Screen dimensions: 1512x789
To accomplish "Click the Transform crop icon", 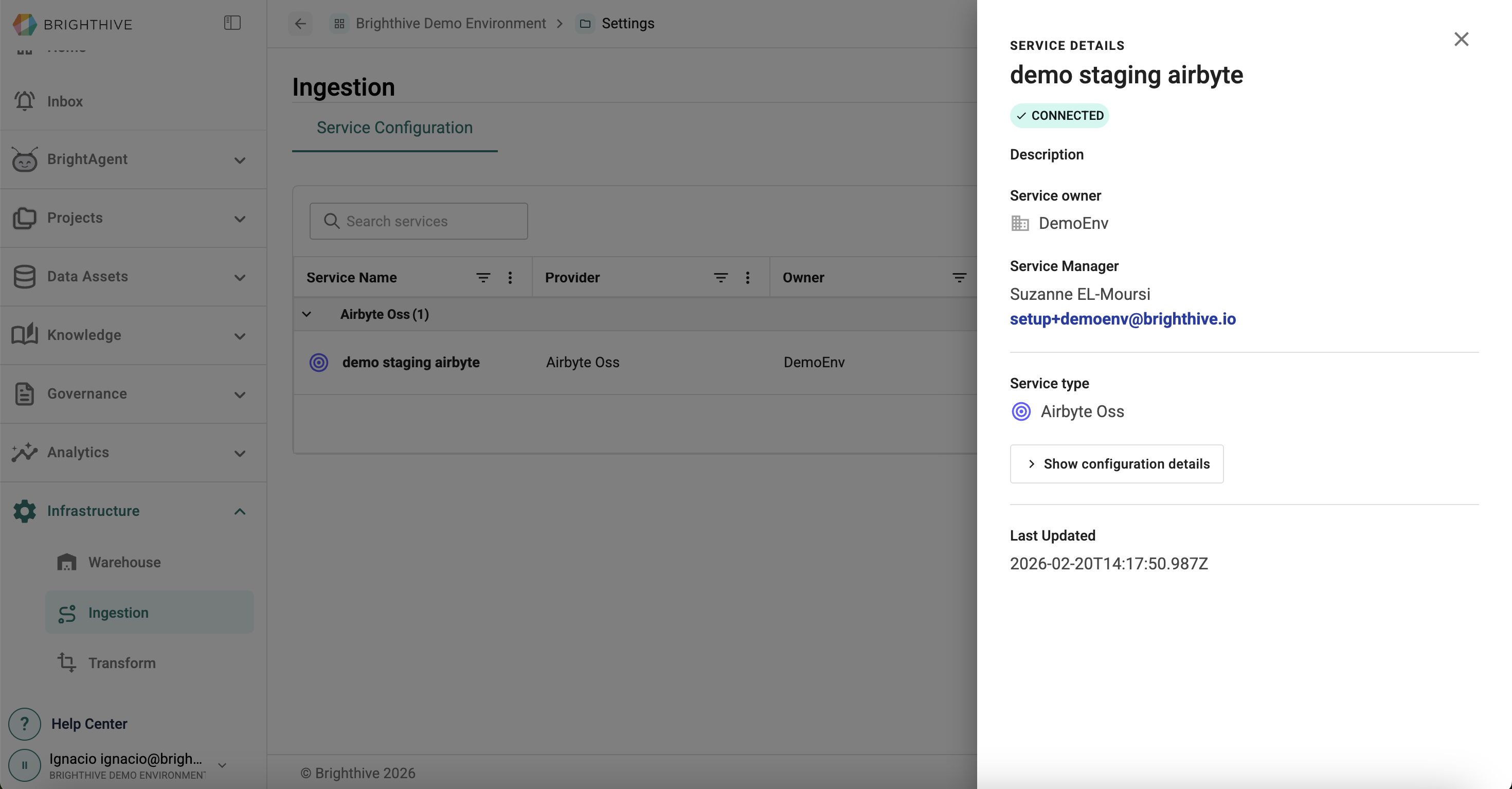I will pyautogui.click(x=67, y=663).
